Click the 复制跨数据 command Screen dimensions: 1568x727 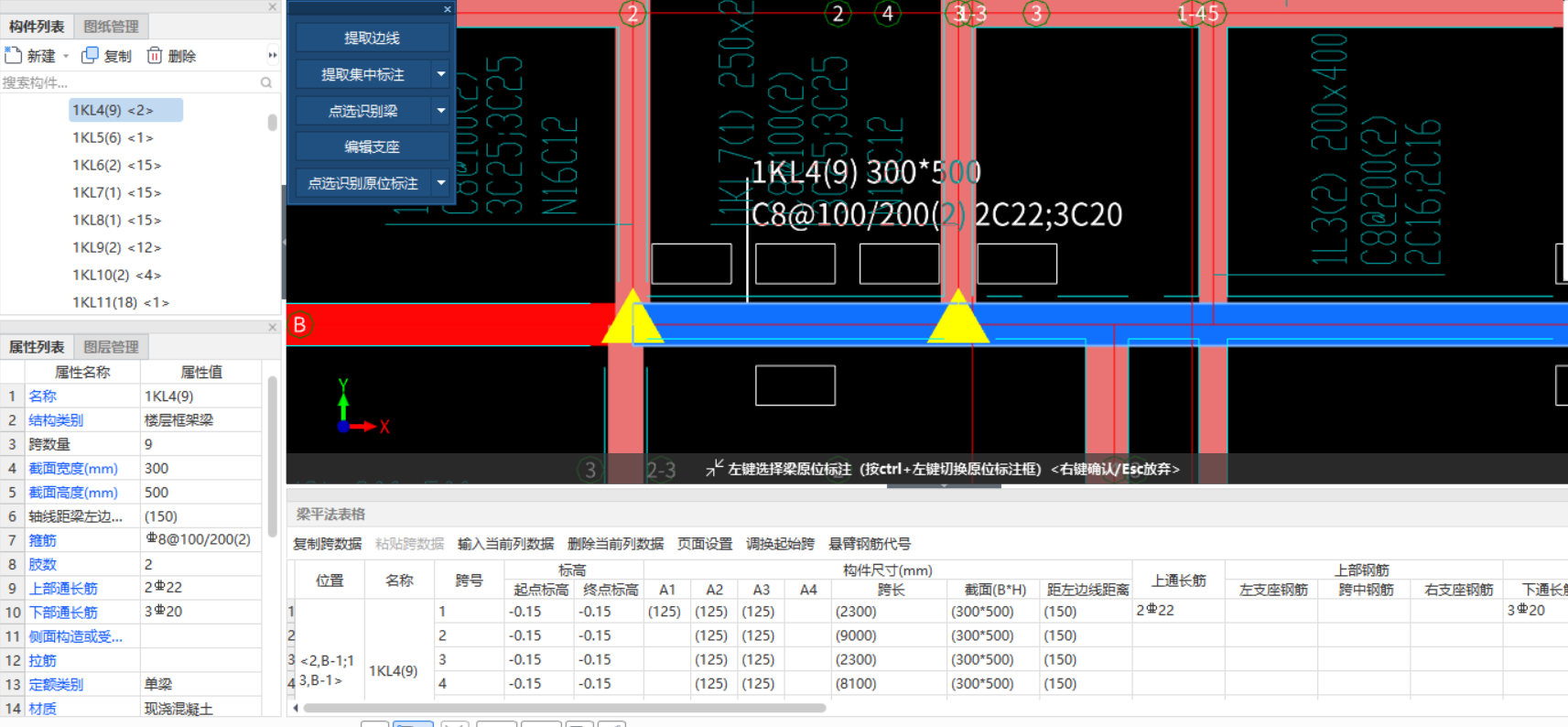(x=327, y=544)
